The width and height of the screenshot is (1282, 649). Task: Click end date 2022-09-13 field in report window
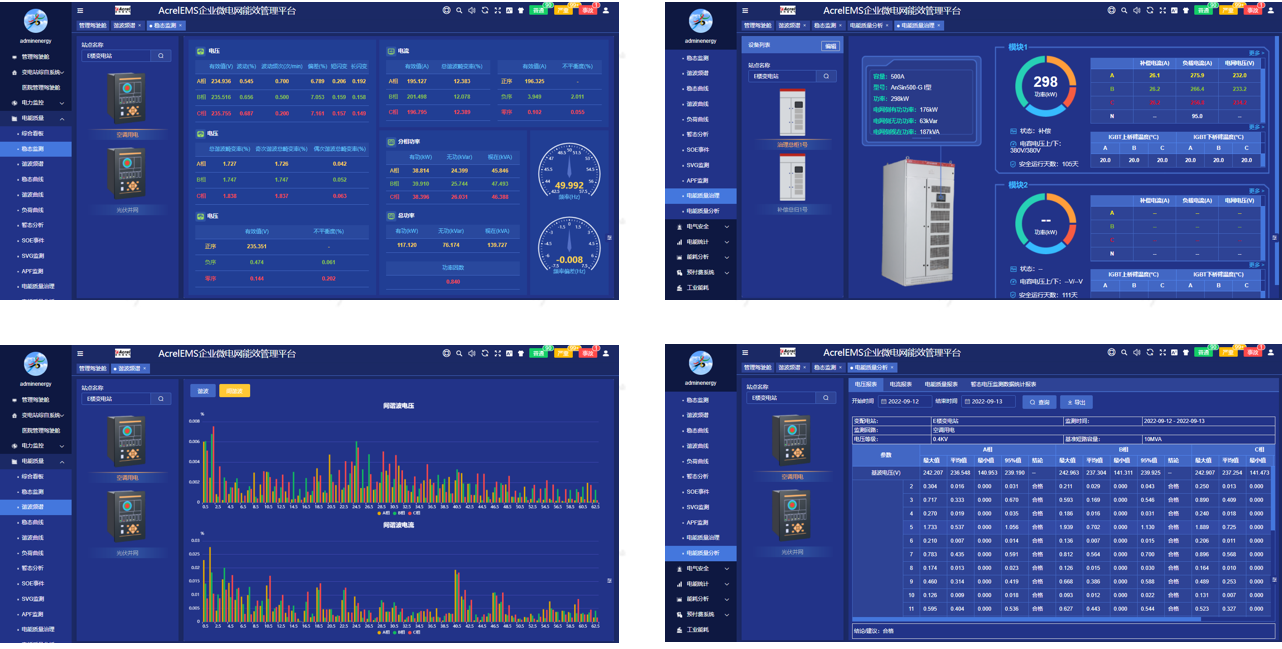point(988,402)
